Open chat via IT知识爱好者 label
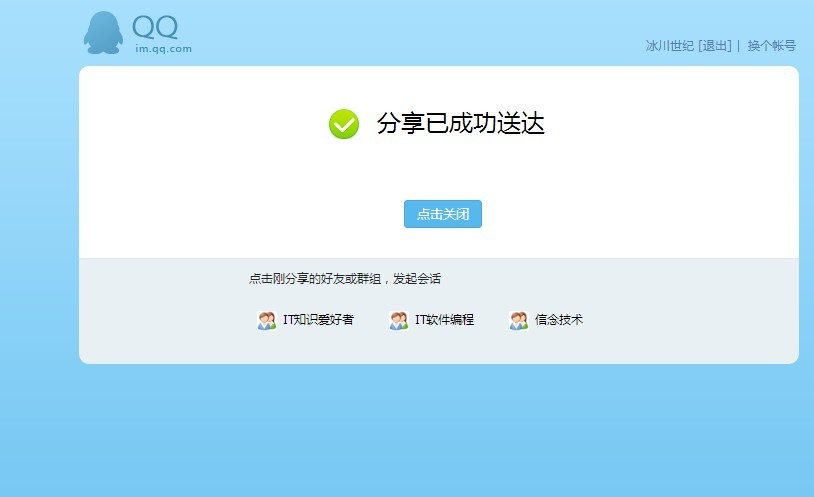814x497 pixels. 318,320
